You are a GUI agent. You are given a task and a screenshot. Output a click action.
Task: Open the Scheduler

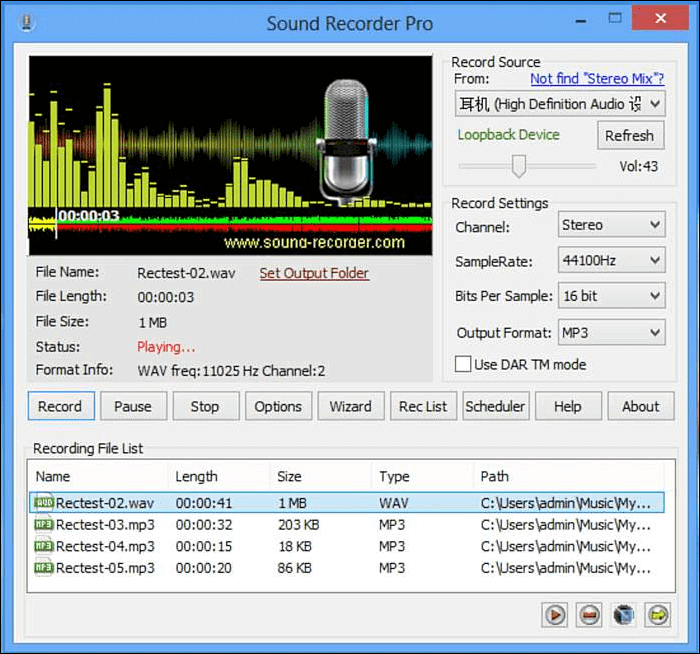point(495,406)
